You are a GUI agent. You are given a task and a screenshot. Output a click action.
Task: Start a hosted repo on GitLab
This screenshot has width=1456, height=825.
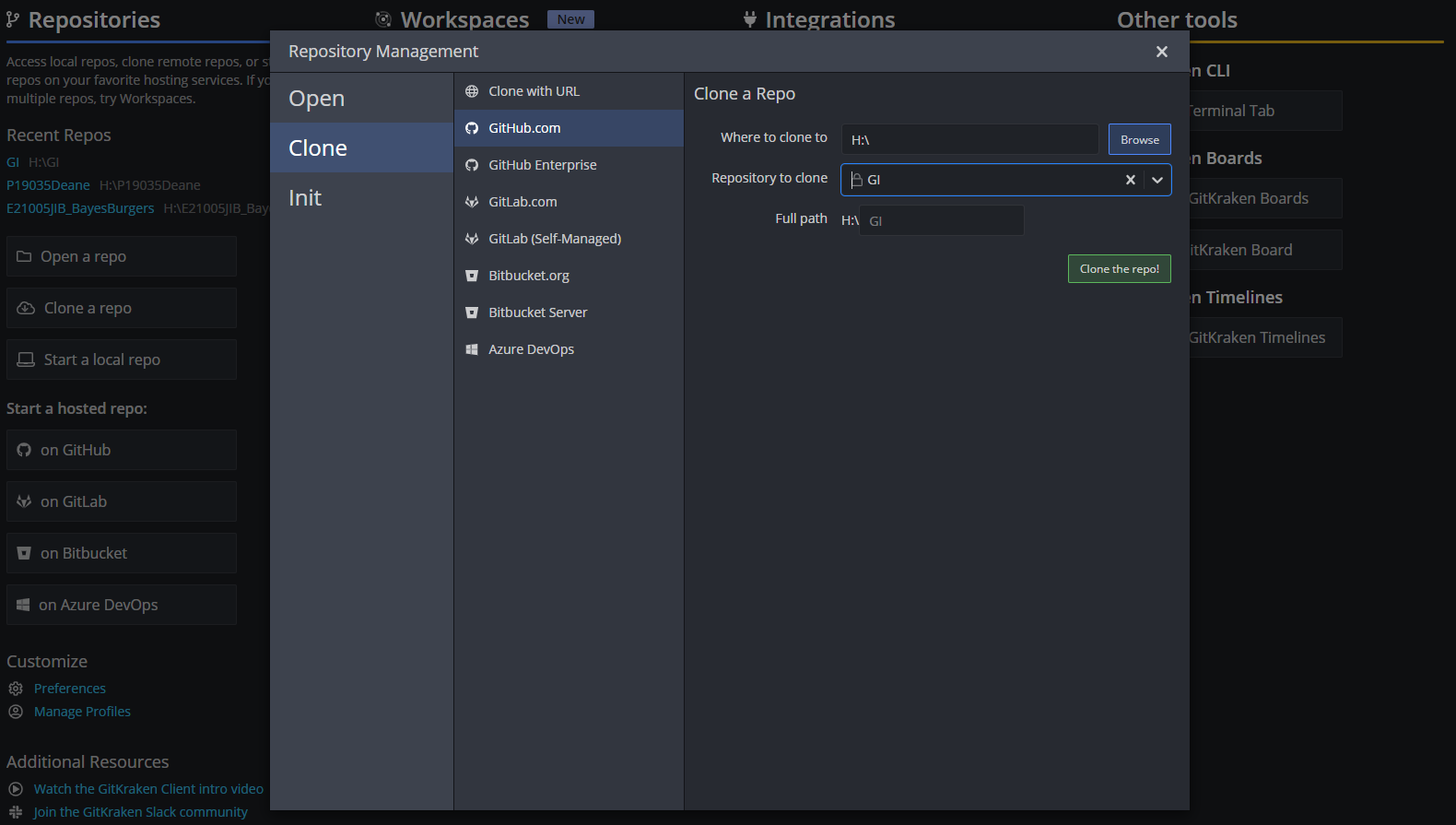pos(122,501)
